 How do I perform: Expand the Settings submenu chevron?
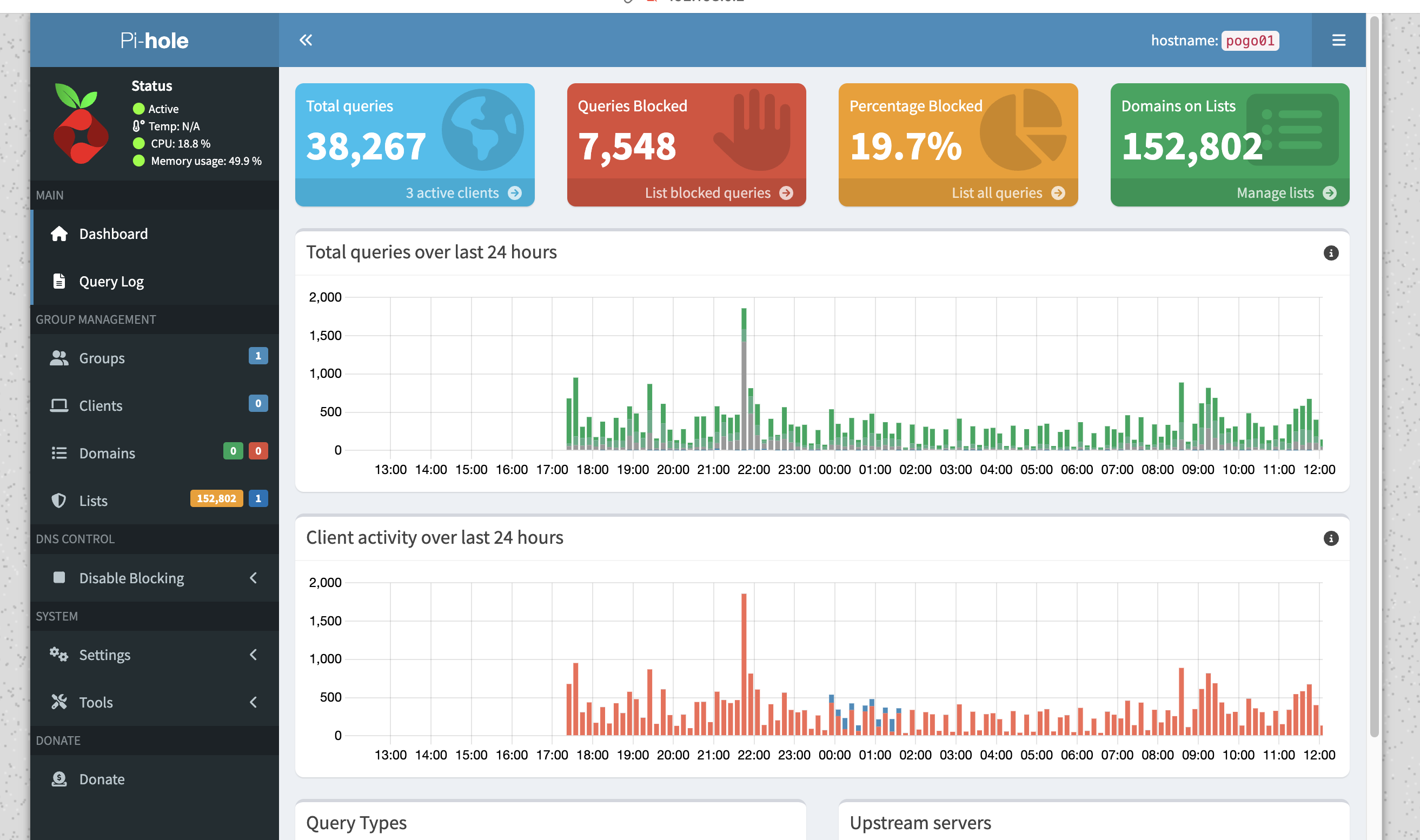(253, 655)
